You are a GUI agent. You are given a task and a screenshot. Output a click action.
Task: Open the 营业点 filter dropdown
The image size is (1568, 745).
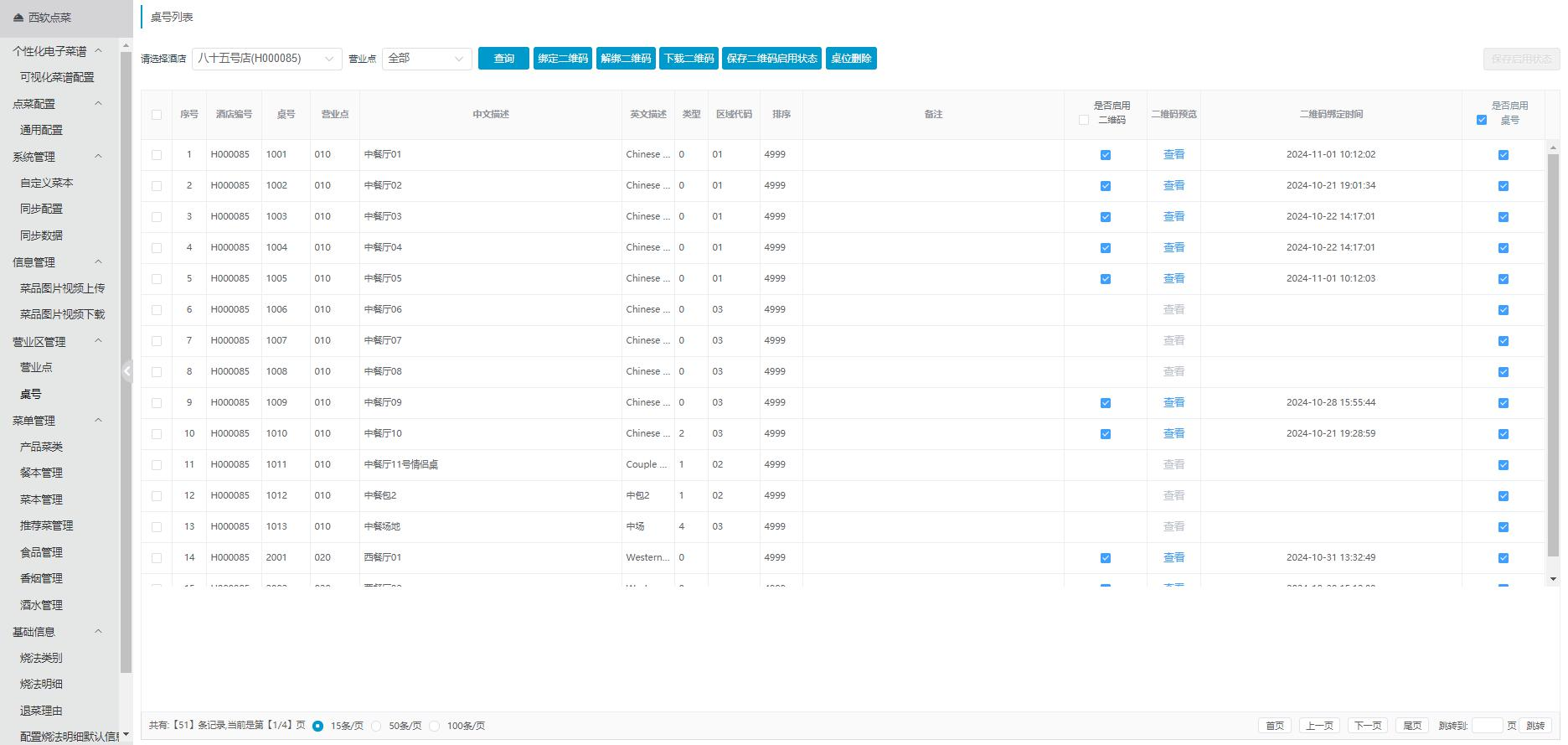click(426, 59)
